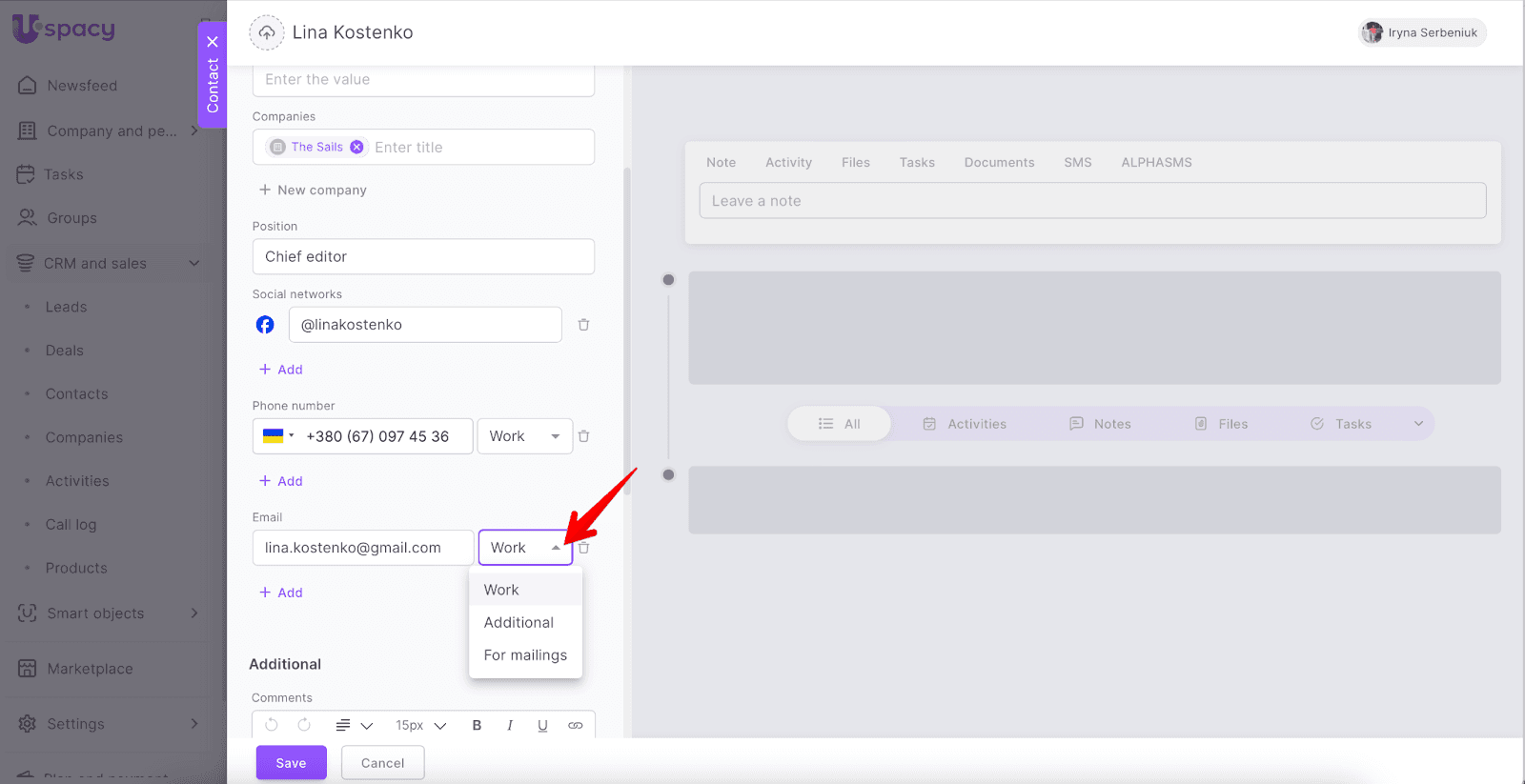Open the phone country flag selector

pyautogui.click(x=277, y=436)
